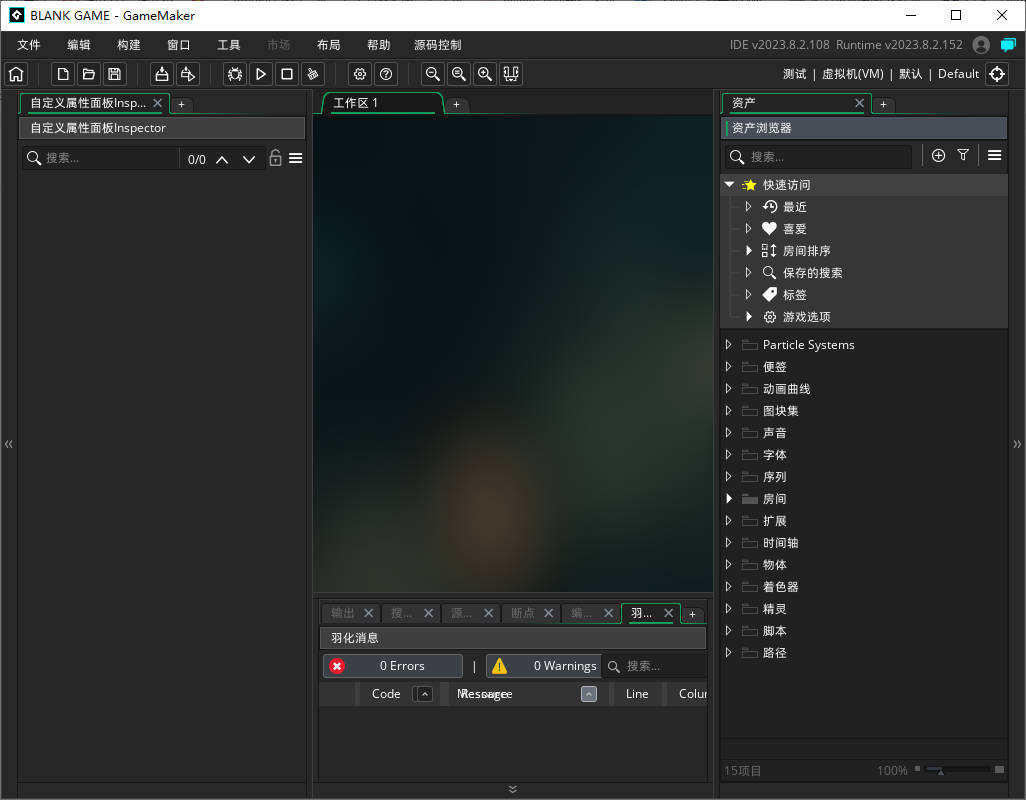
Task: Collapse the 快速访问 section
Action: pos(729,185)
